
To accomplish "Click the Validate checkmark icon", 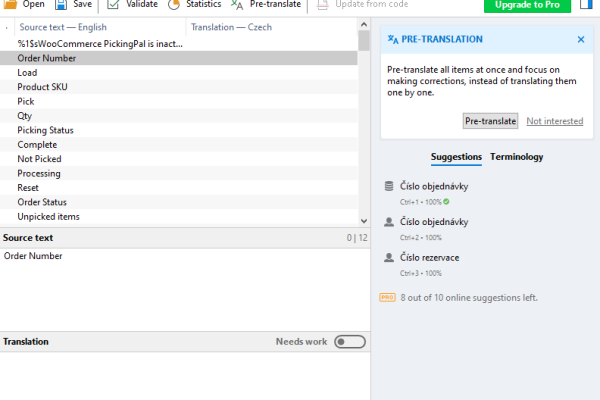I will pos(113,5).
